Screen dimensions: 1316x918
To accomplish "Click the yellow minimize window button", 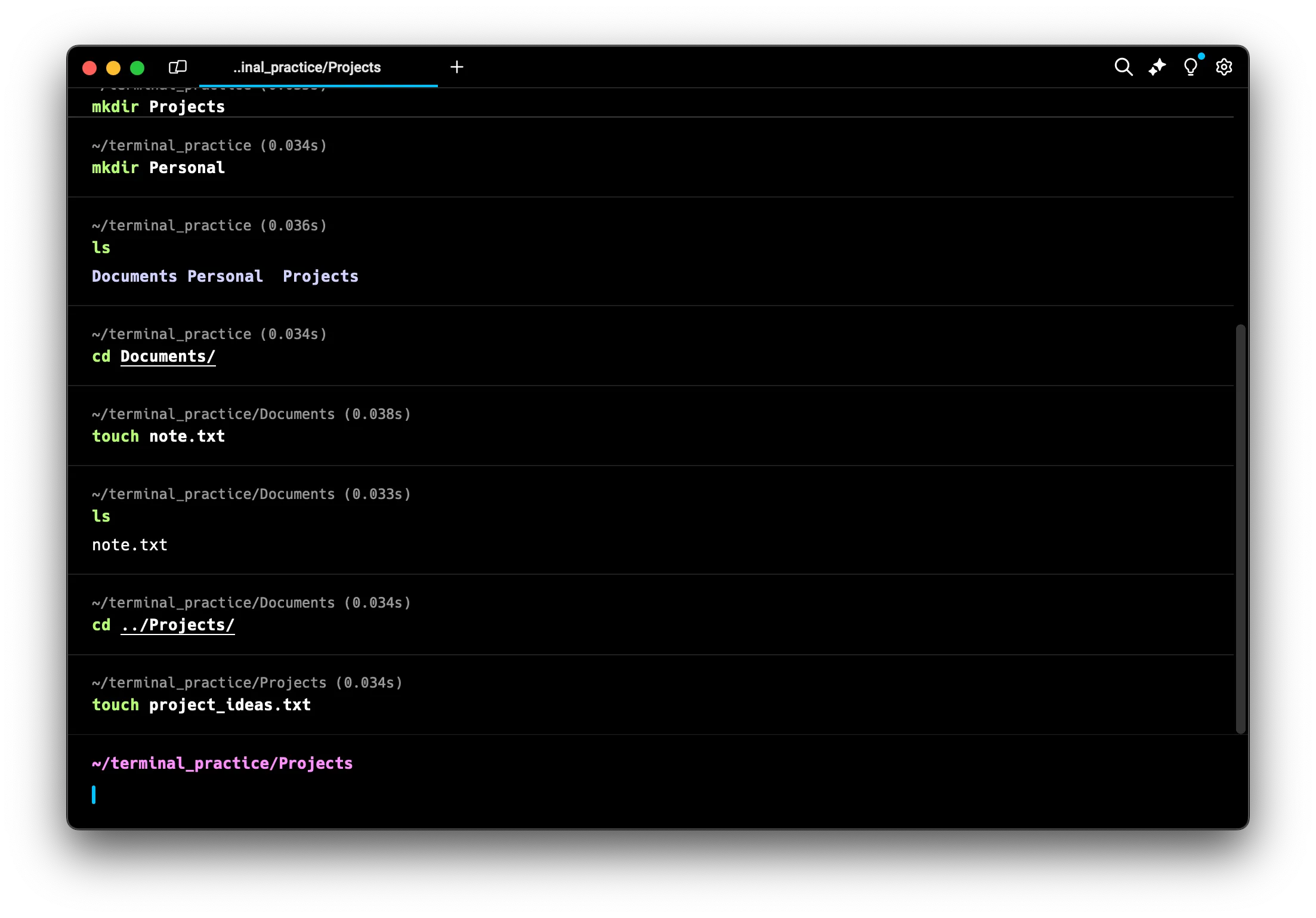I will (x=113, y=68).
